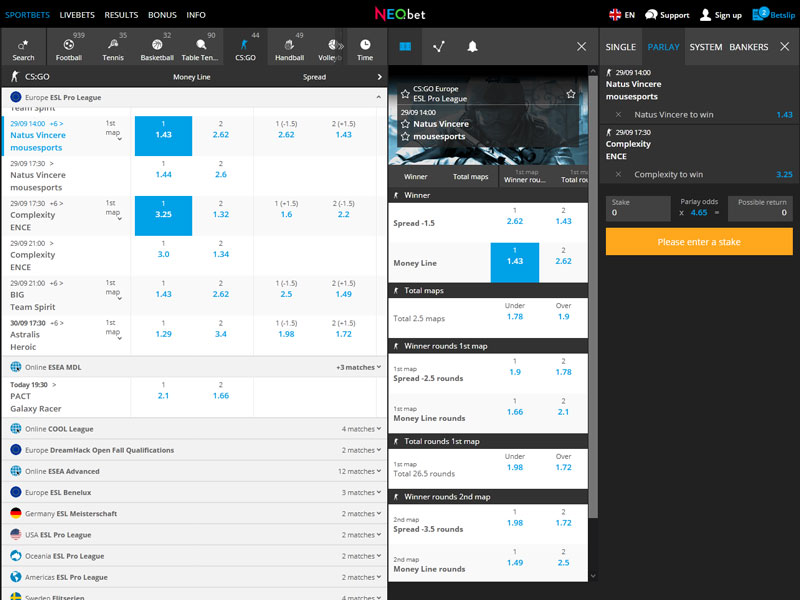Expand the Online ESEA Advanced section
Screen dimensions: 800x600
194,471
